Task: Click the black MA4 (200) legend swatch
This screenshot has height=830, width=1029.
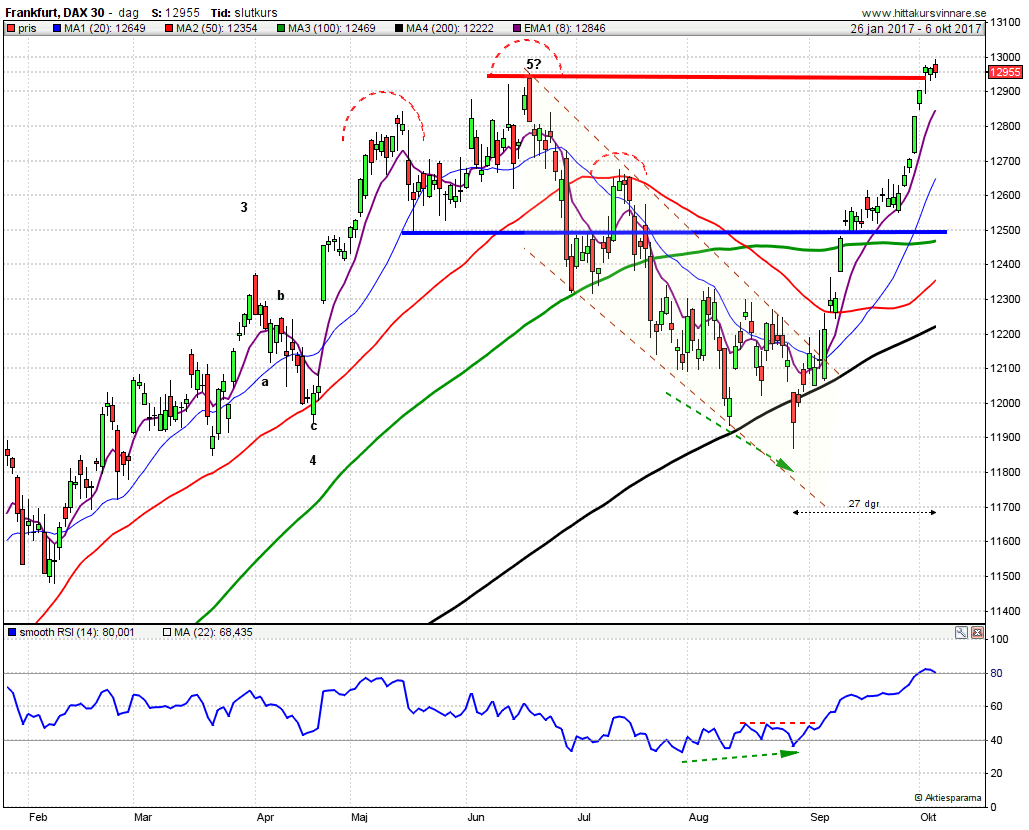Action: click(x=399, y=28)
